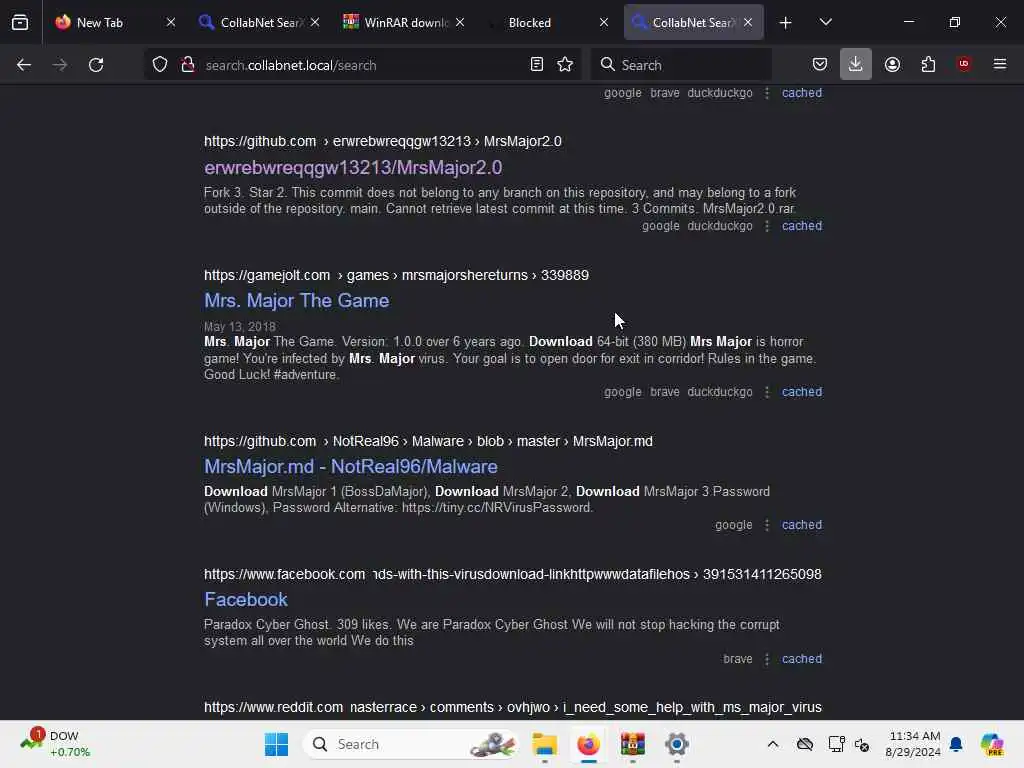The width and height of the screenshot is (1024, 768).
Task: Open notifications bell in the tray
Action: [x=956, y=744]
